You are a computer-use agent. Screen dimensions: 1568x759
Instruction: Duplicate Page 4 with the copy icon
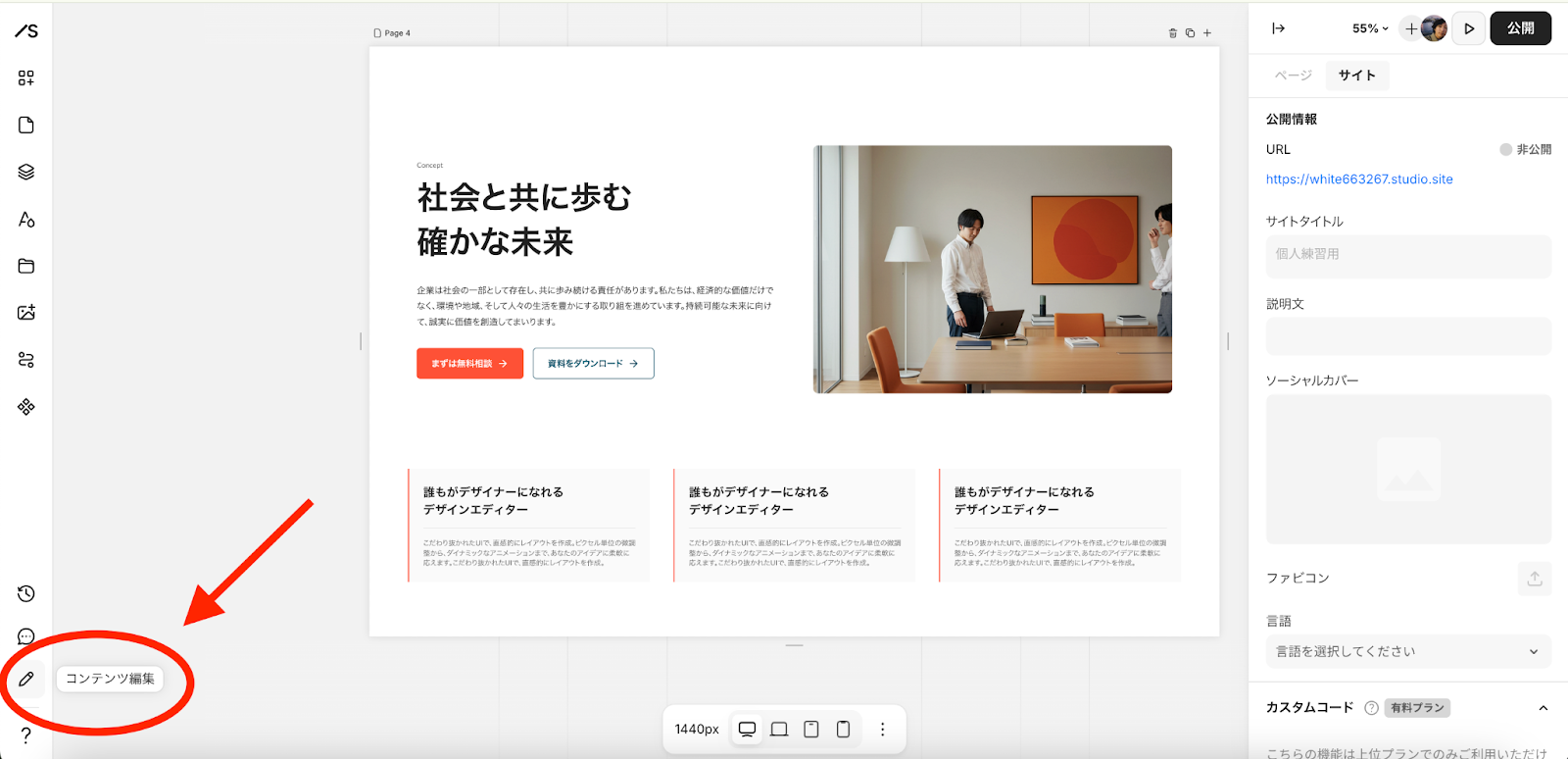click(1190, 33)
